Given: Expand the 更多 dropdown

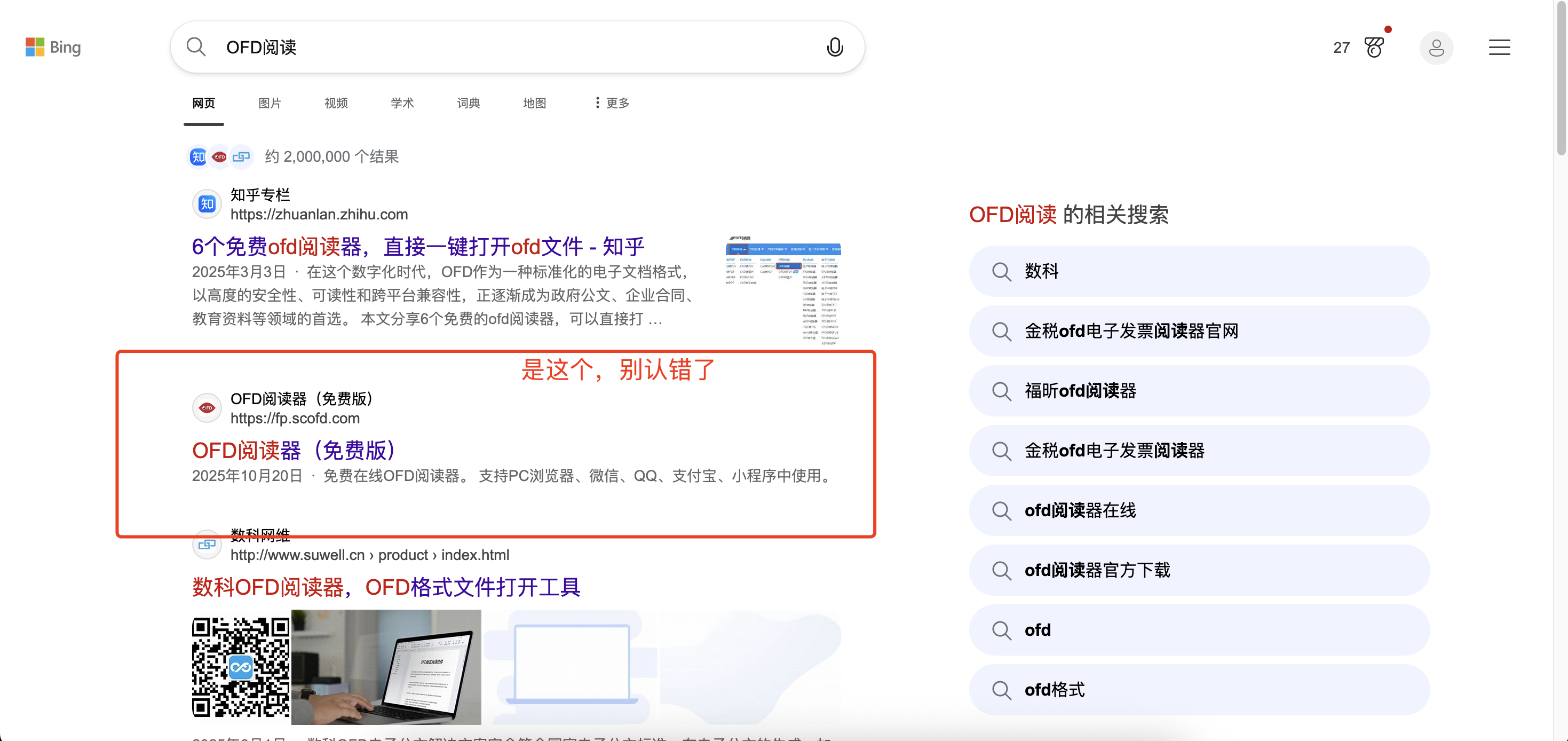Looking at the screenshot, I should click(610, 103).
